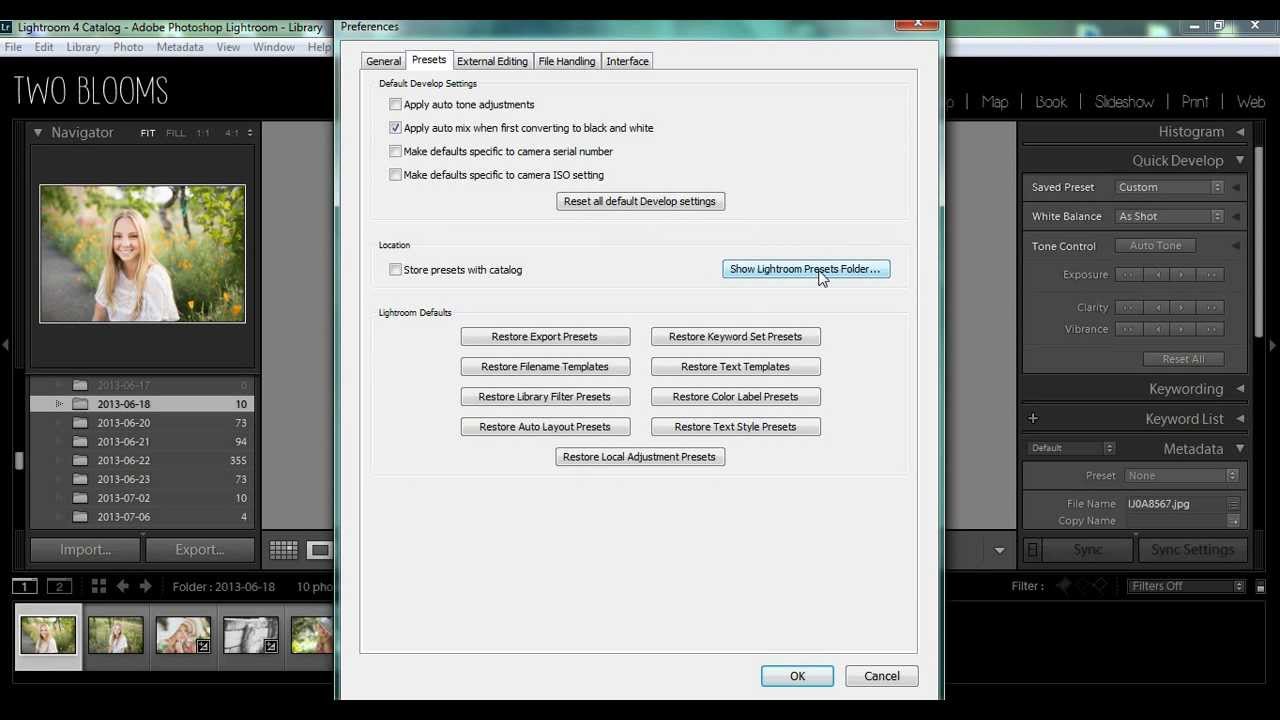The width and height of the screenshot is (1280, 720).
Task: Click the large increase Vibrance button
Action: pyautogui.click(x=1210, y=329)
